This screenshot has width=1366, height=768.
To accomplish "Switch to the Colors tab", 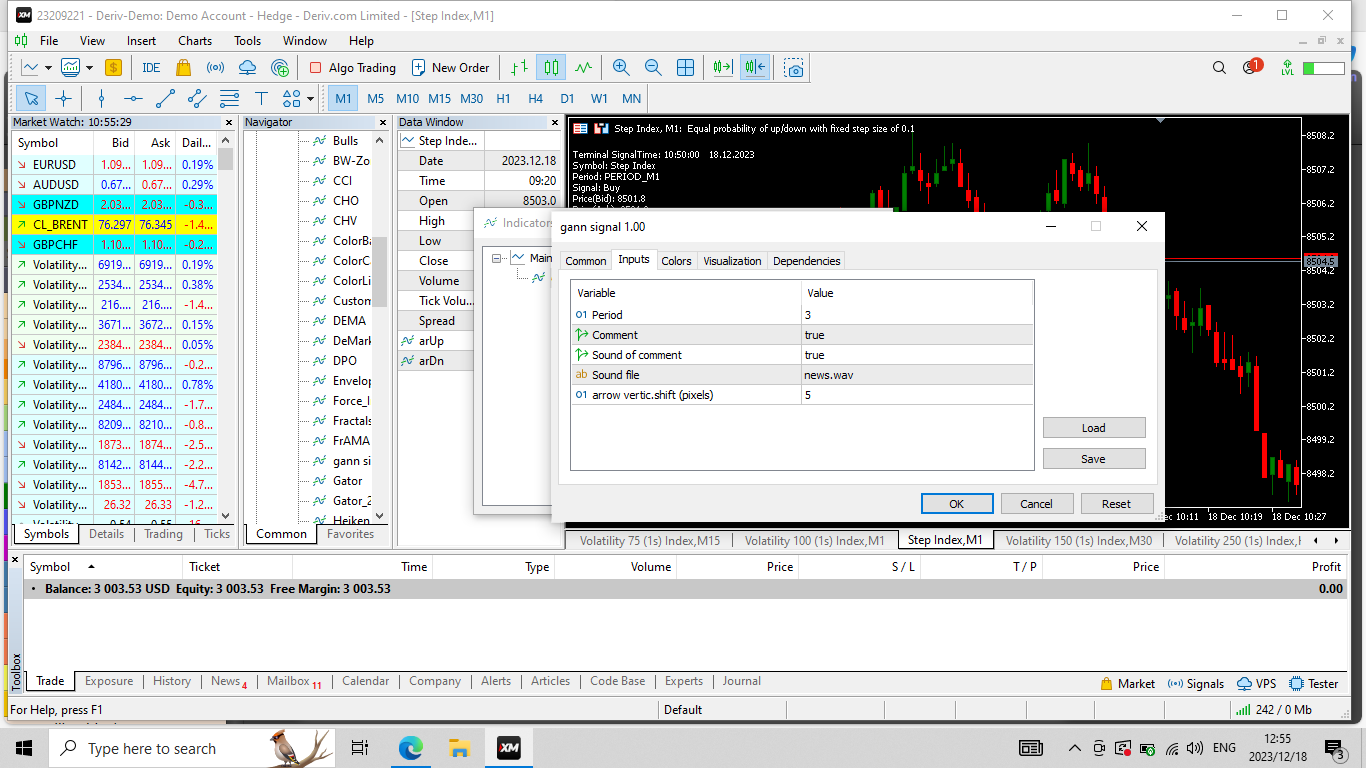I will click(676, 261).
